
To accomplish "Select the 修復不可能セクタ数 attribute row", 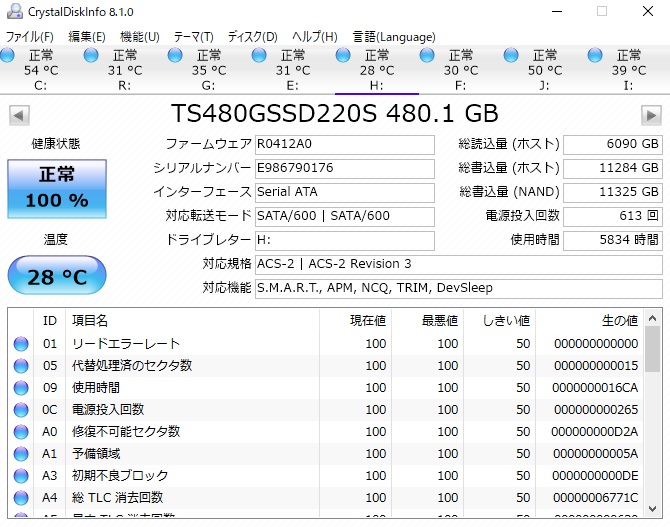I will tap(326, 432).
